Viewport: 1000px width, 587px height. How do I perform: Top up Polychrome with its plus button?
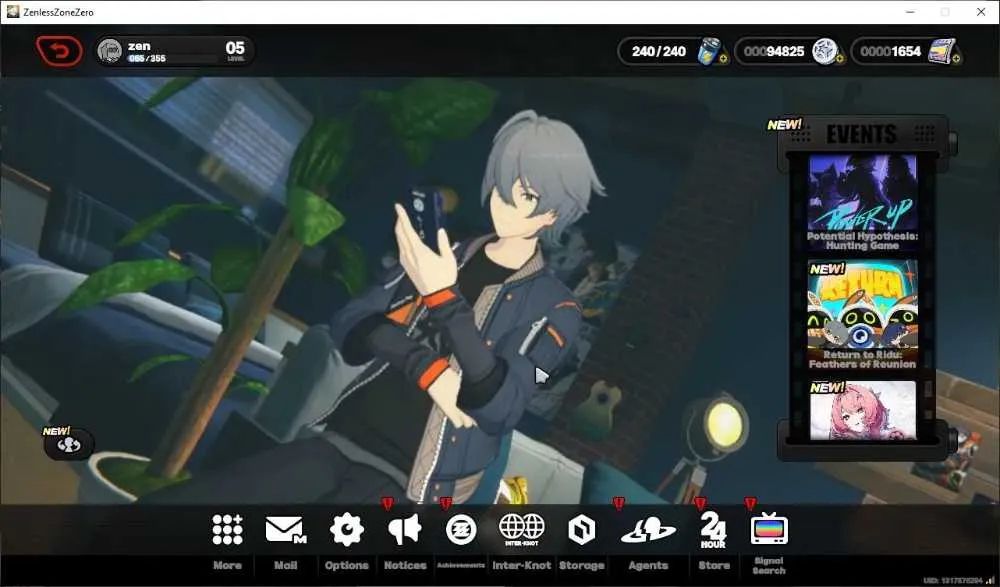(839, 59)
